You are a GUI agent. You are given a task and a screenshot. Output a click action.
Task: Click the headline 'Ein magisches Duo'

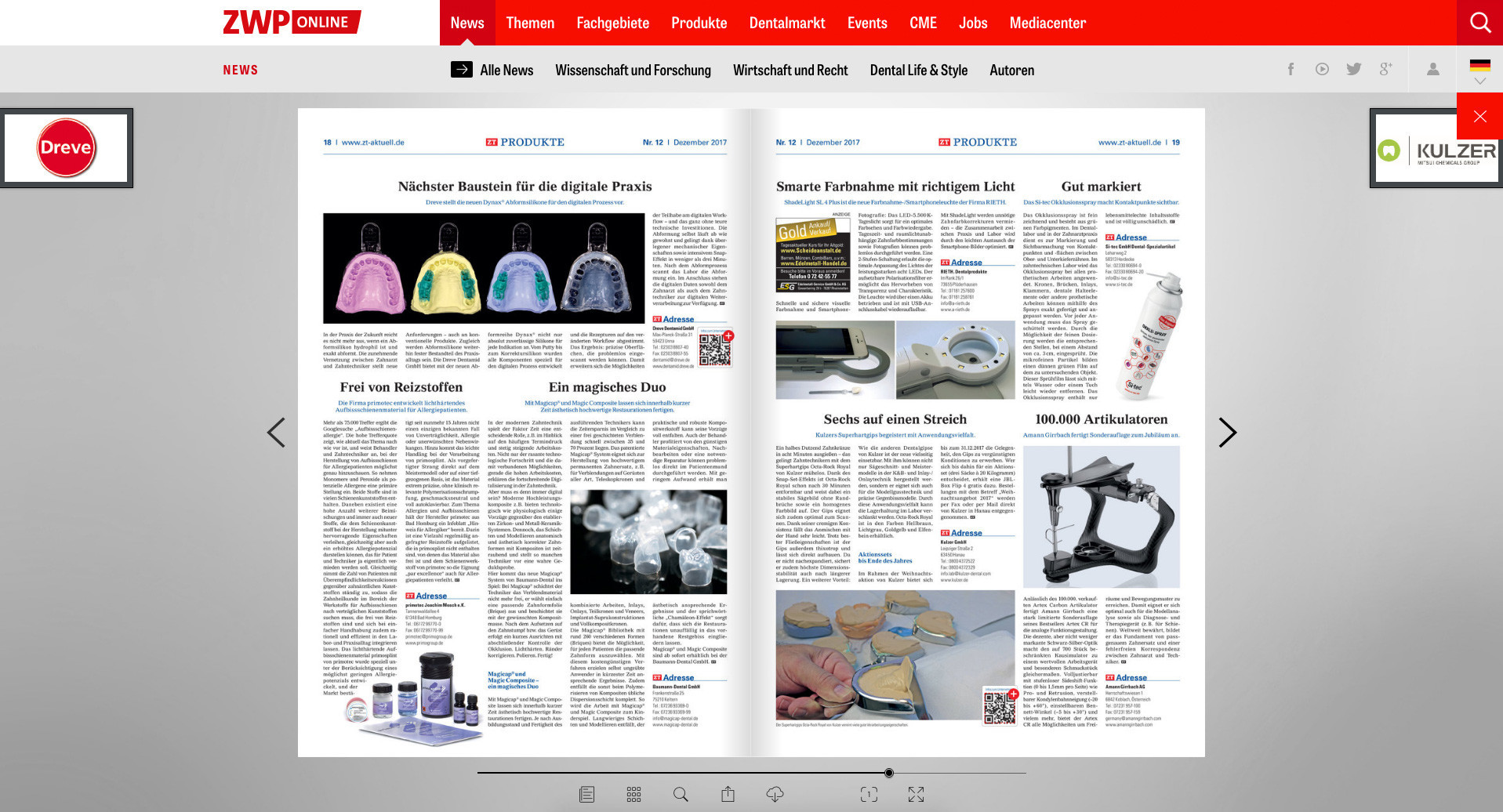point(607,387)
